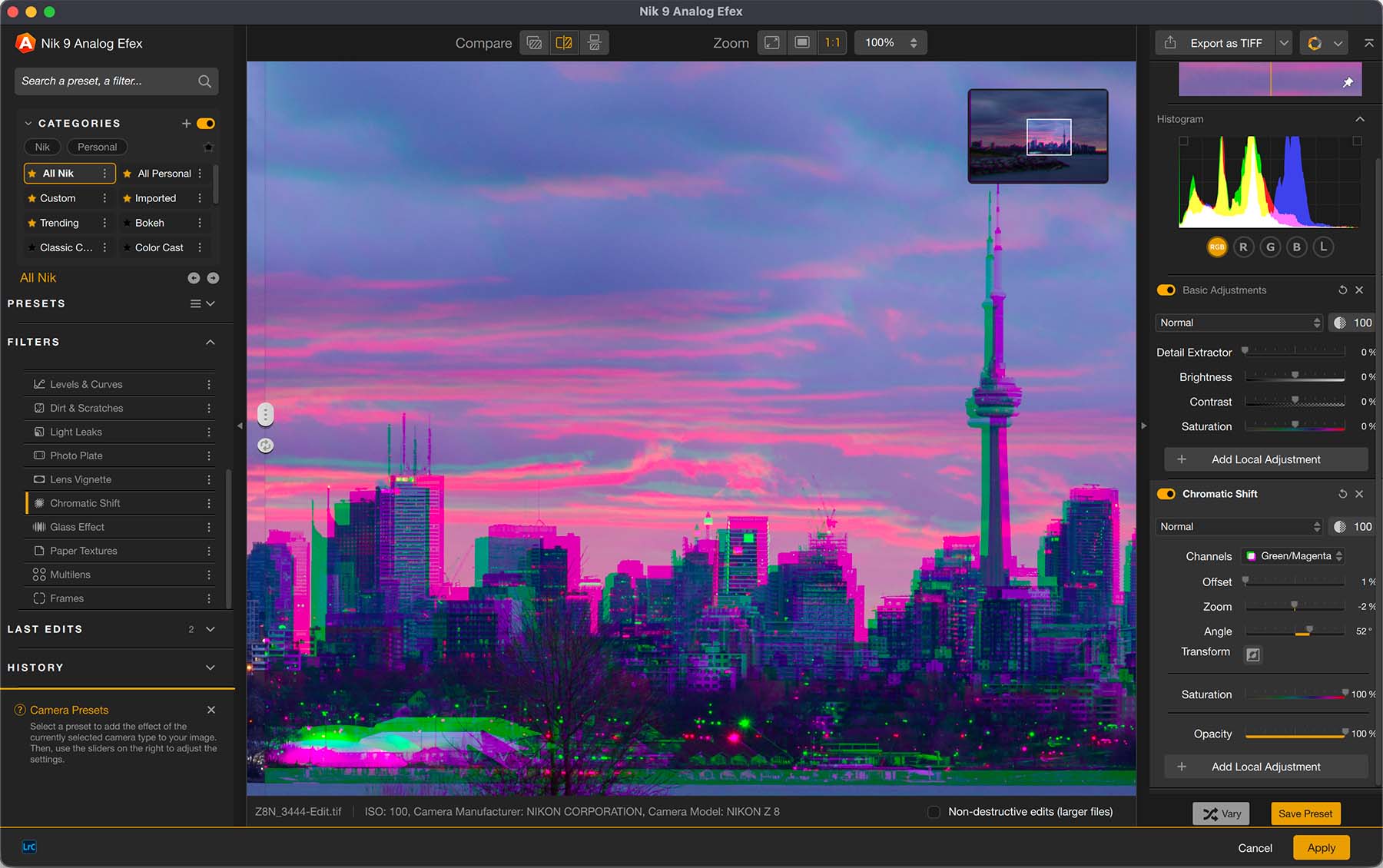Viewport: 1383px width, 868px height.
Task: Enable Non-destructive edits checkbox
Action: click(x=934, y=812)
